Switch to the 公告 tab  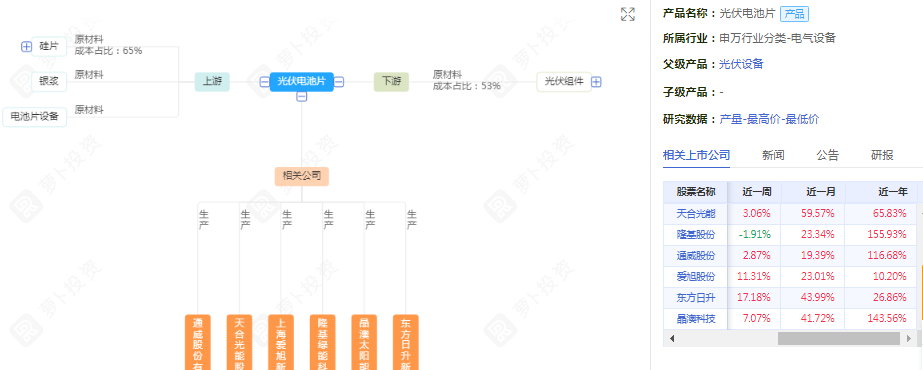click(x=827, y=155)
